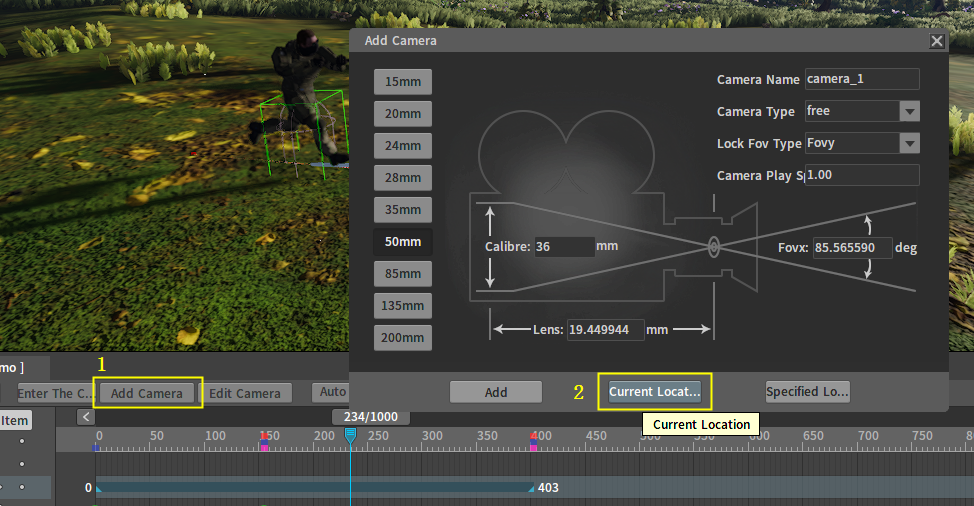Click the Specified Location button
974x506 pixels.
click(807, 392)
